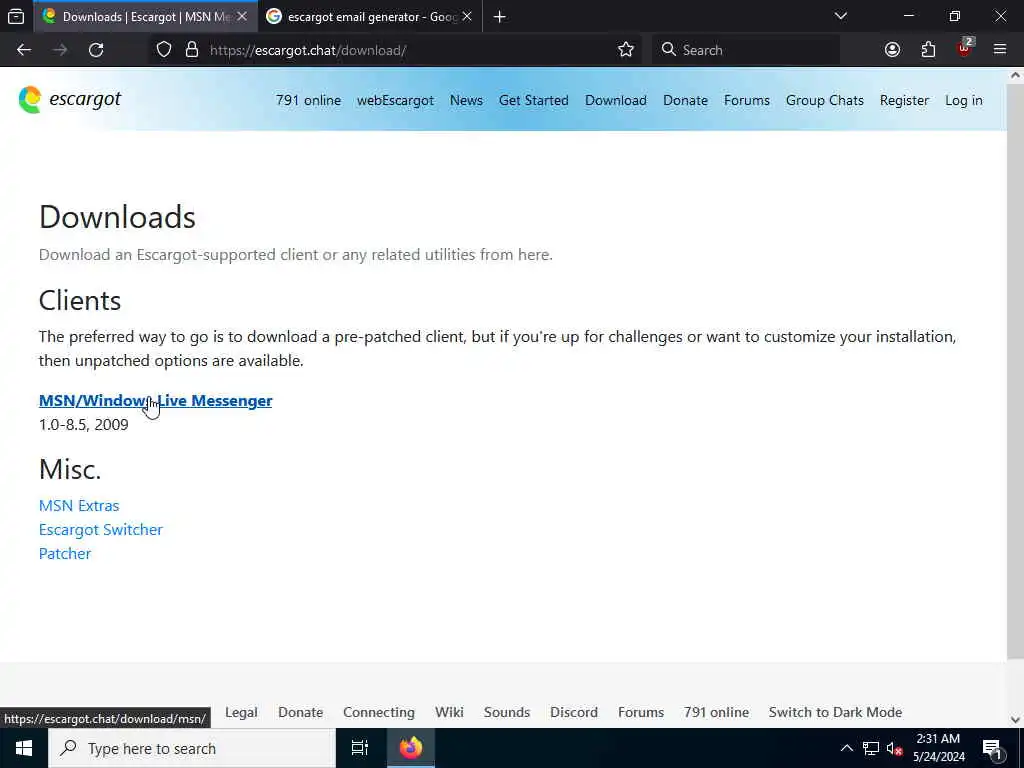Screen dimensions: 1024x768
Task: Go to Get Started in the nav bar
Action: [534, 101]
